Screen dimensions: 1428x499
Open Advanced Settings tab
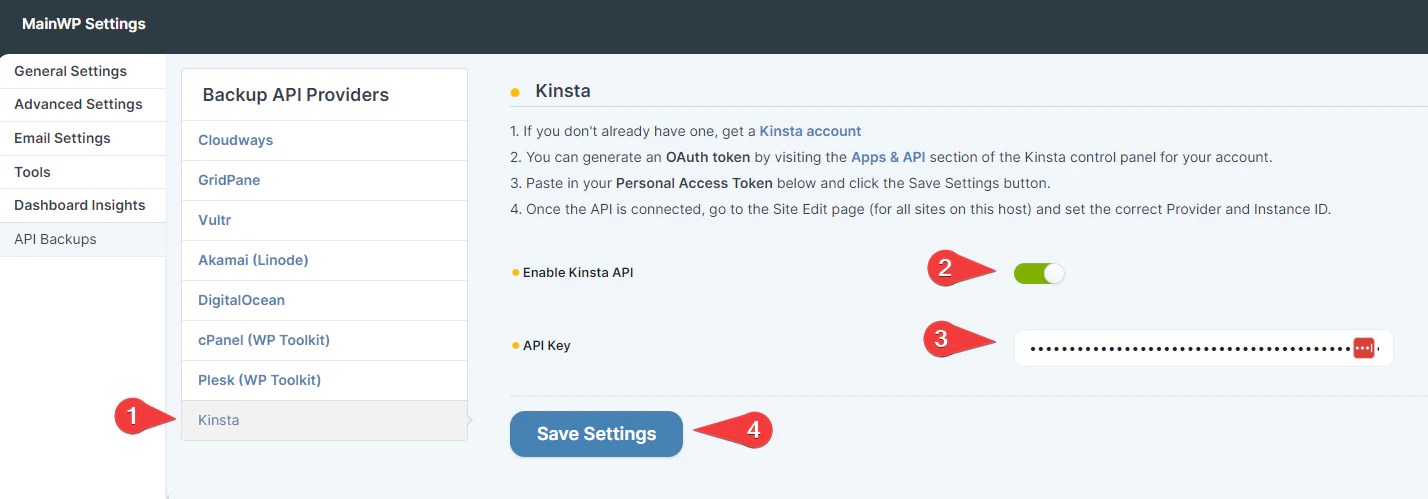[x=82, y=104]
